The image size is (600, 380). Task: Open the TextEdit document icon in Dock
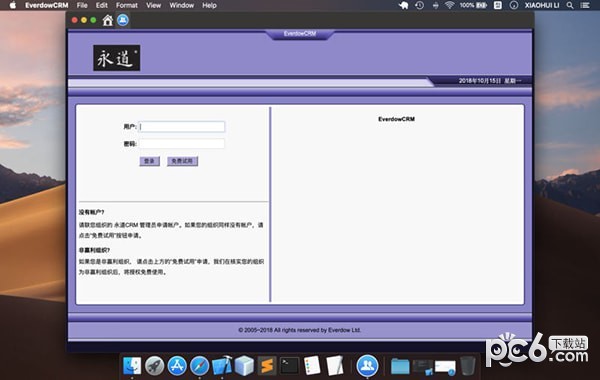click(x=334, y=366)
